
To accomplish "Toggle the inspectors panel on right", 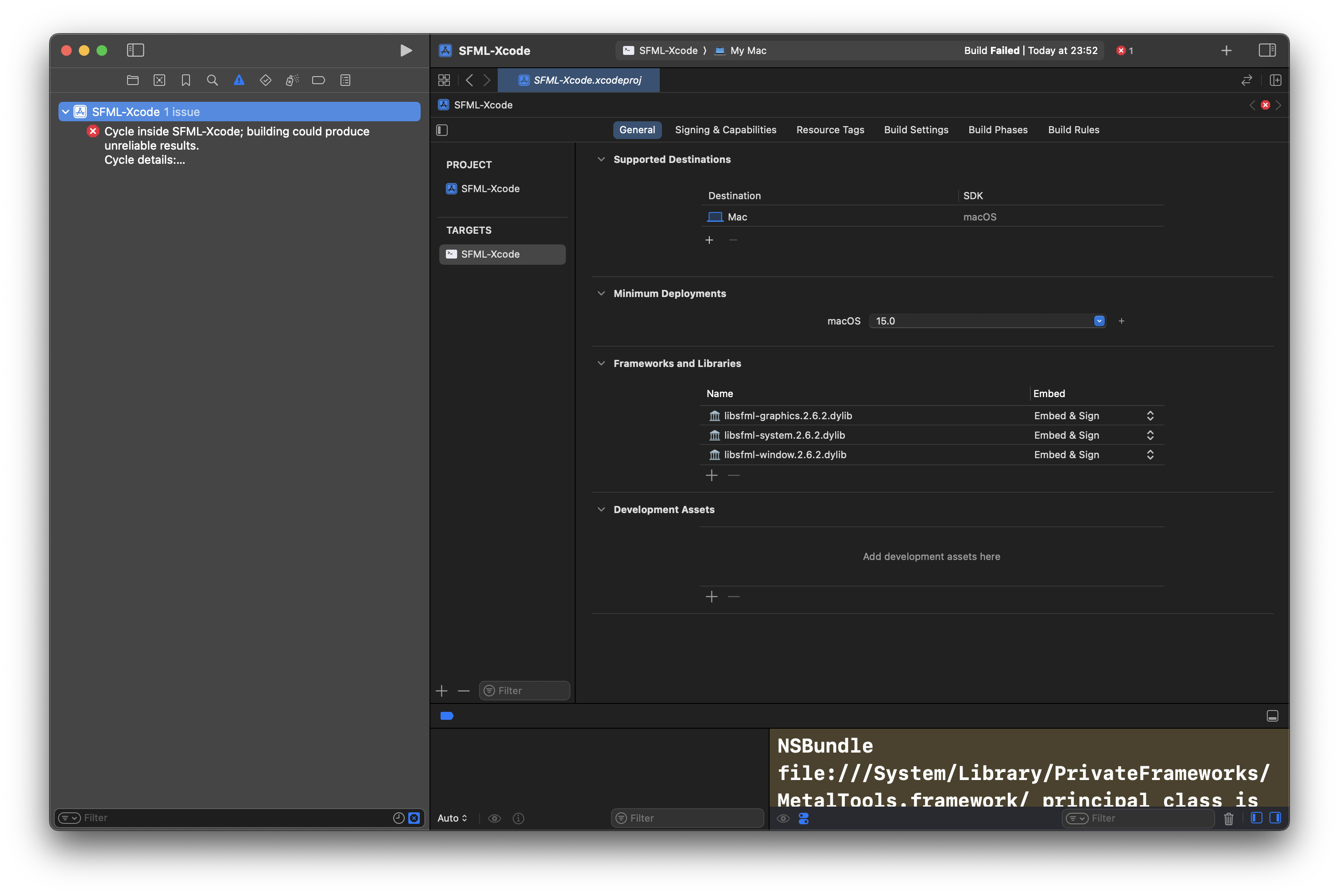I will tap(1267, 50).
